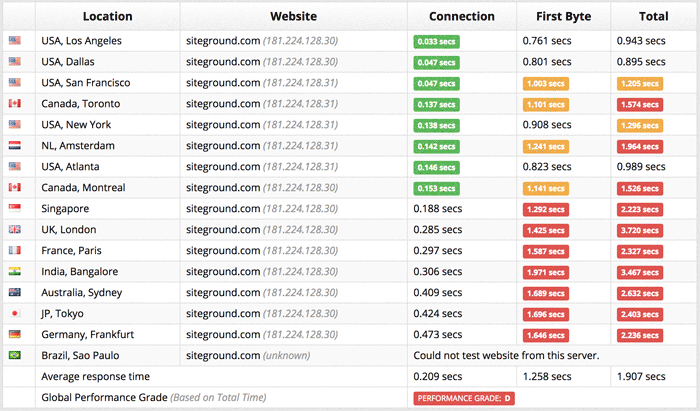This screenshot has height=411, width=700.
Task: Click the Website column header
Action: 293,17
